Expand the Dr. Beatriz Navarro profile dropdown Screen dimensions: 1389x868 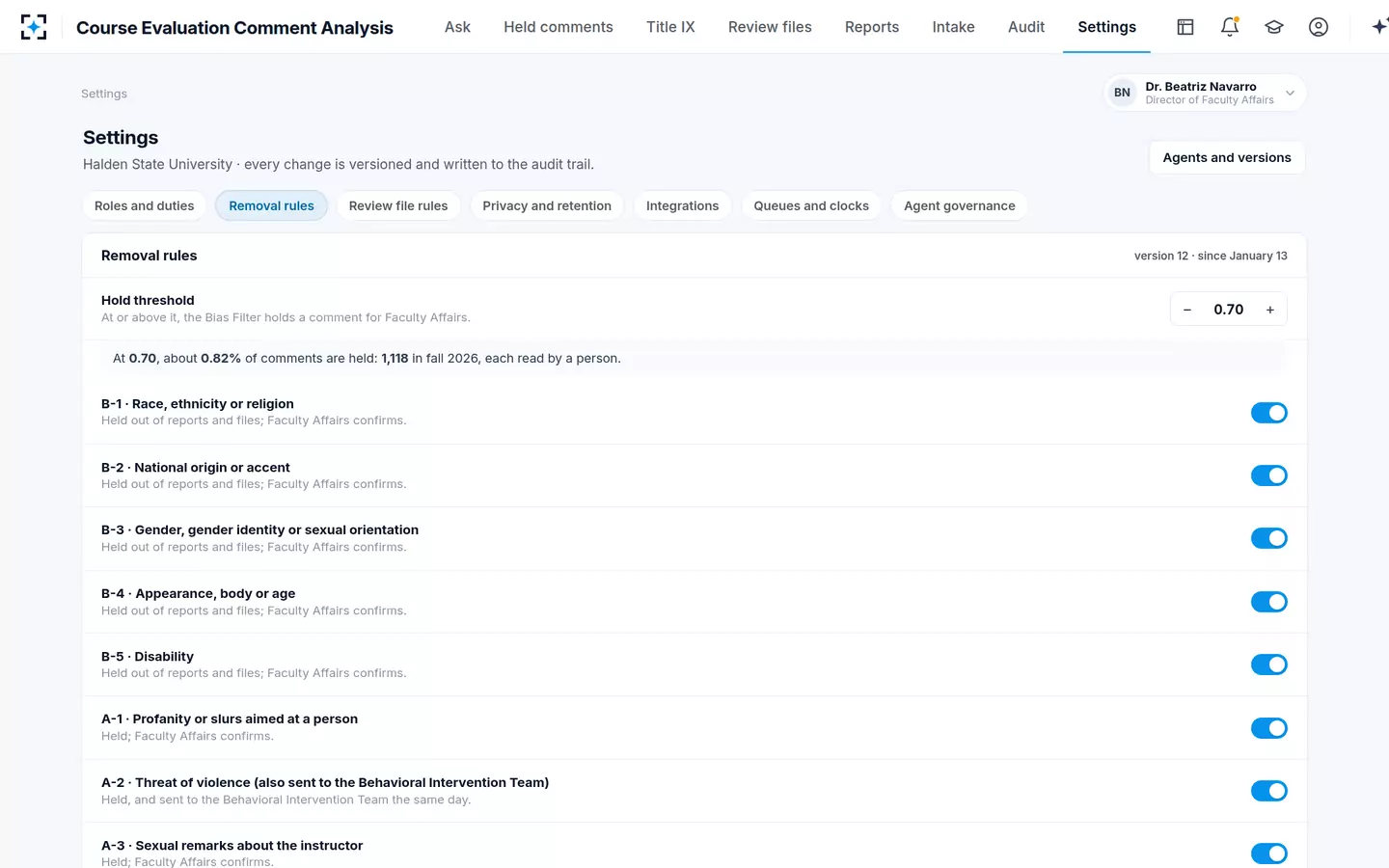point(1205,93)
